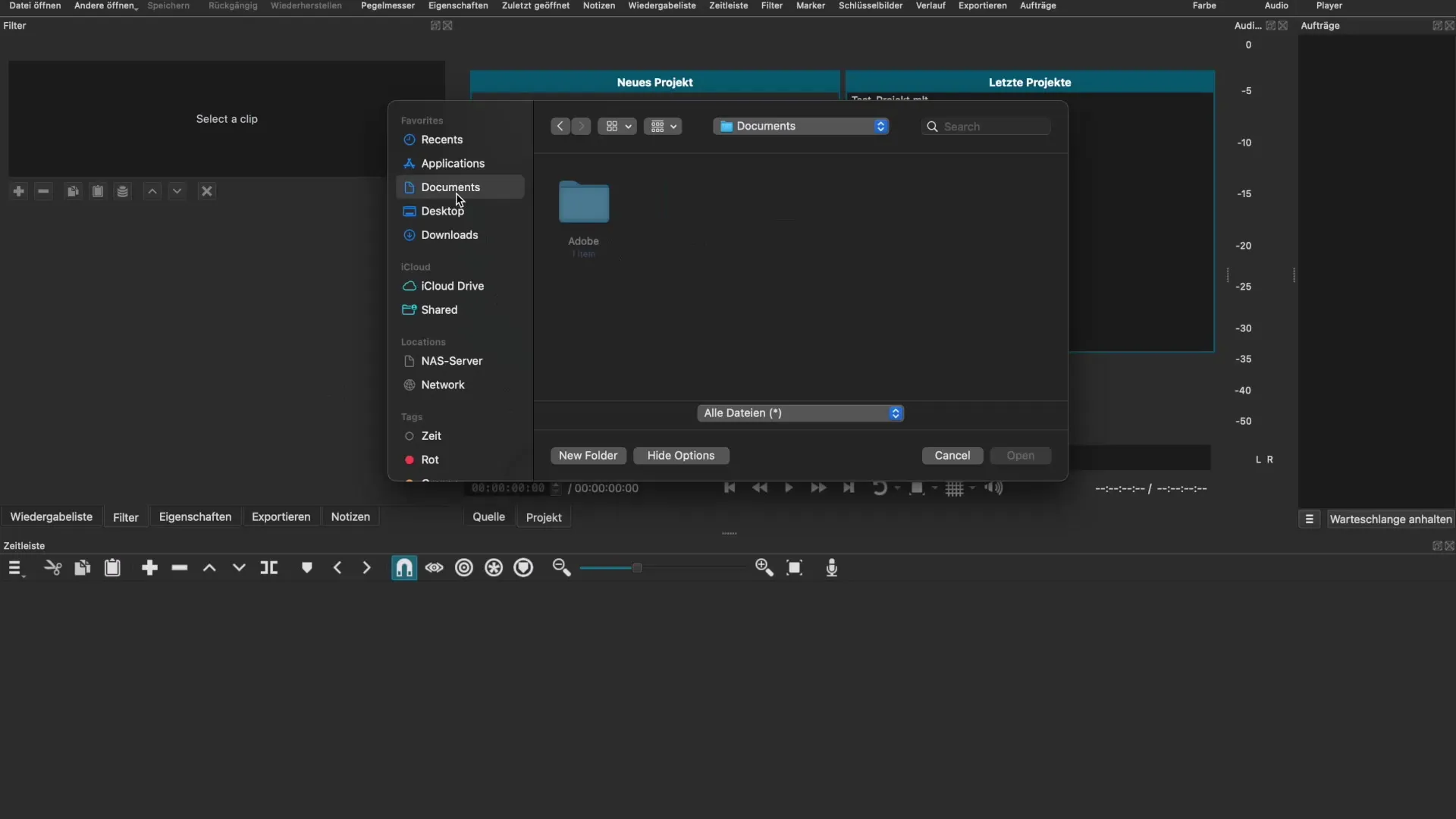Cancel the file dialog
The width and height of the screenshot is (1456, 819).
952,456
